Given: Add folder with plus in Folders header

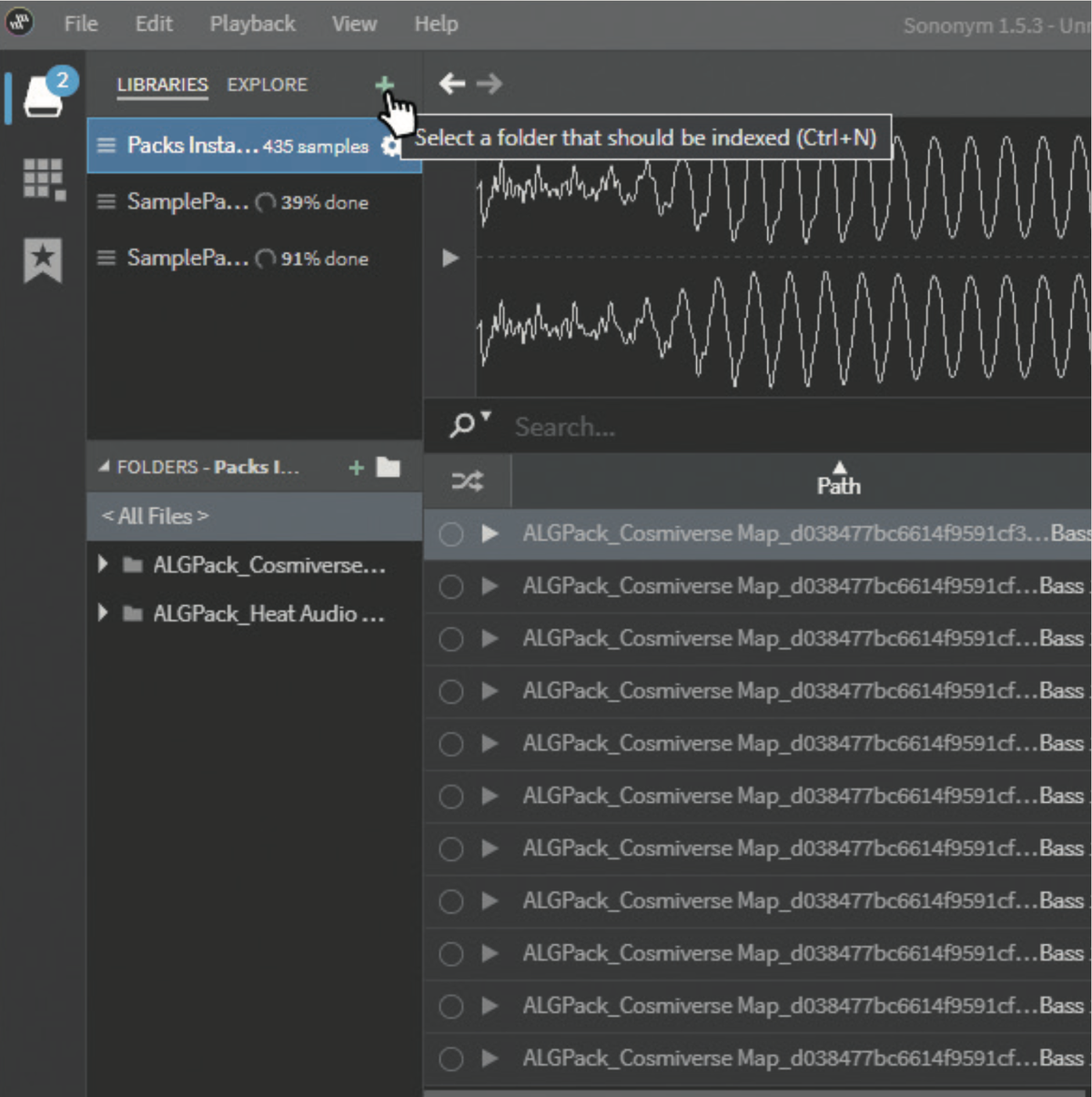Looking at the screenshot, I should tap(357, 467).
